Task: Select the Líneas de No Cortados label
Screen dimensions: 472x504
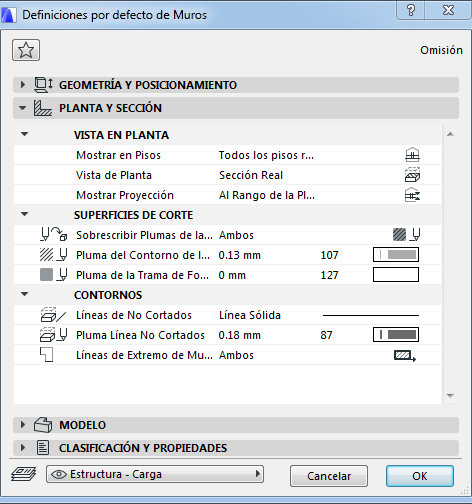Action: [x=134, y=315]
